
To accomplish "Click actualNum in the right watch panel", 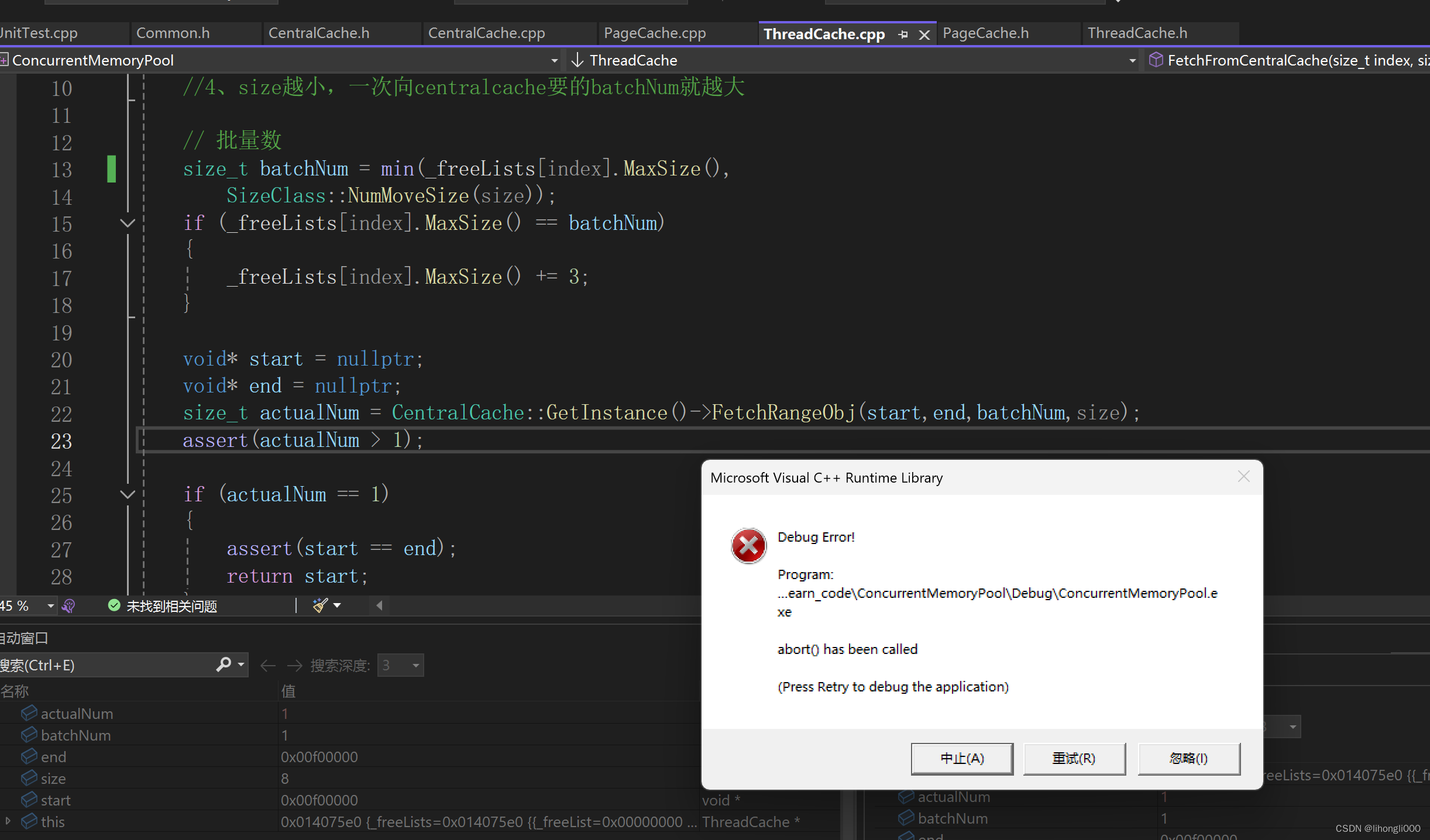I will click(x=954, y=797).
